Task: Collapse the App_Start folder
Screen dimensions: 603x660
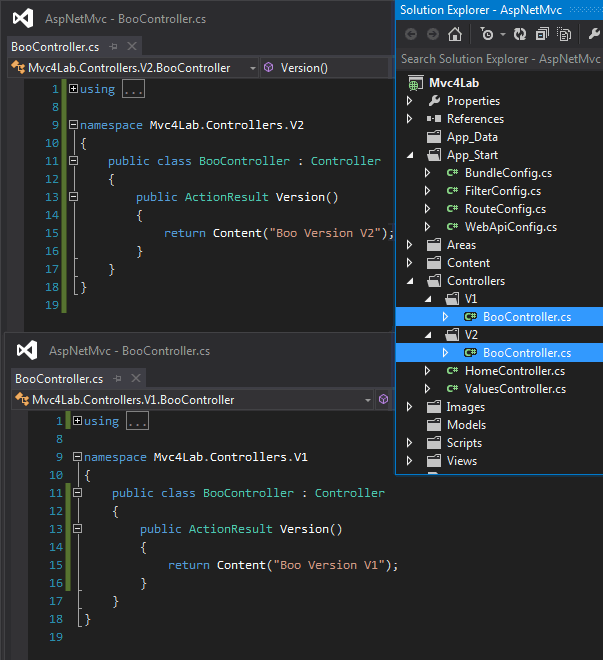Action: coord(410,155)
